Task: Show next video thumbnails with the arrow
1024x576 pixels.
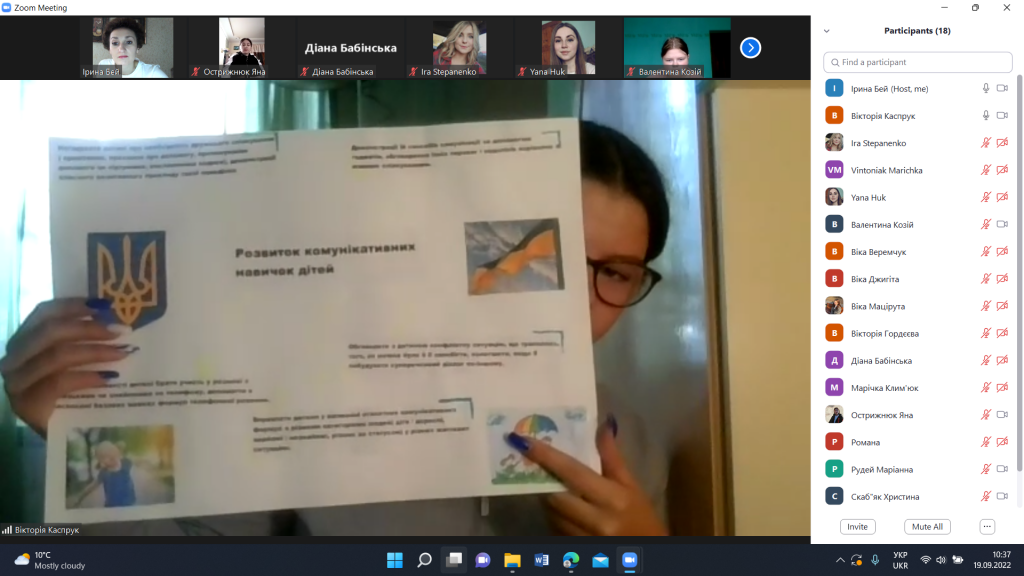Action: 750,47
